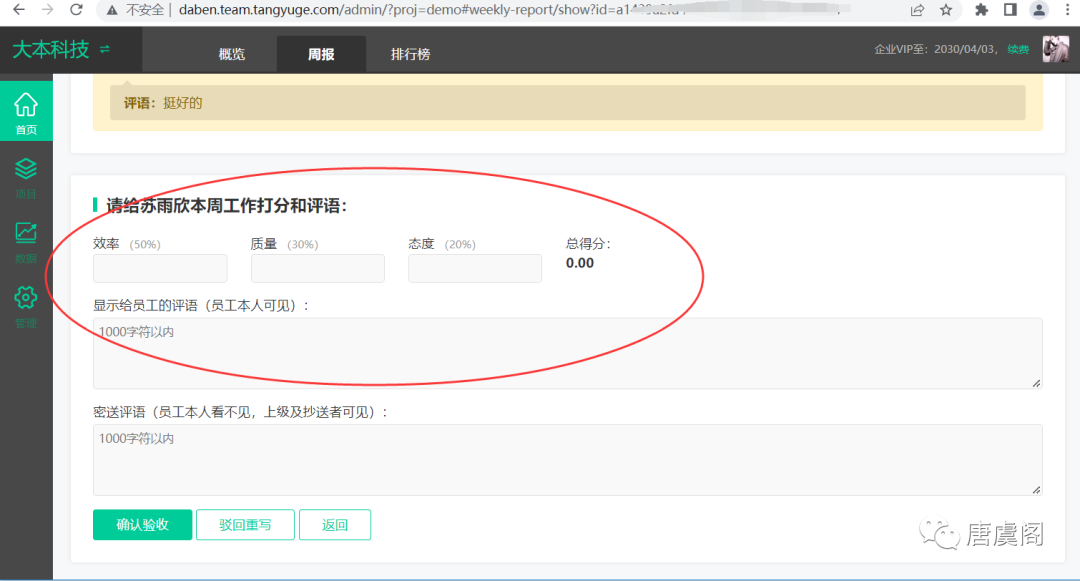Click the browser forward arrow
1080x581 pixels.
pos(47,10)
